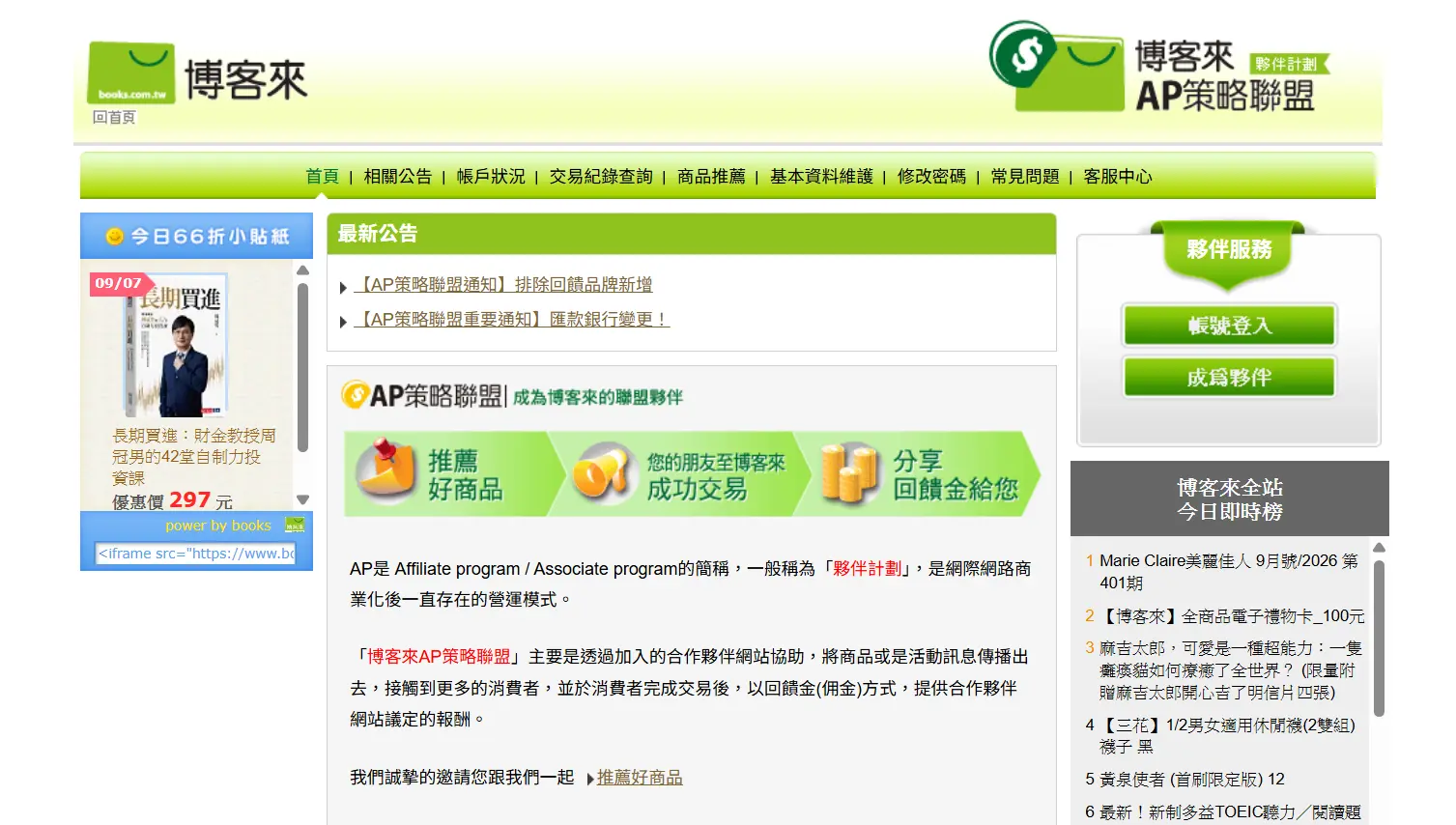
Task: Click the 分享回饋金 gold coins icon
Action: click(x=850, y=472)
